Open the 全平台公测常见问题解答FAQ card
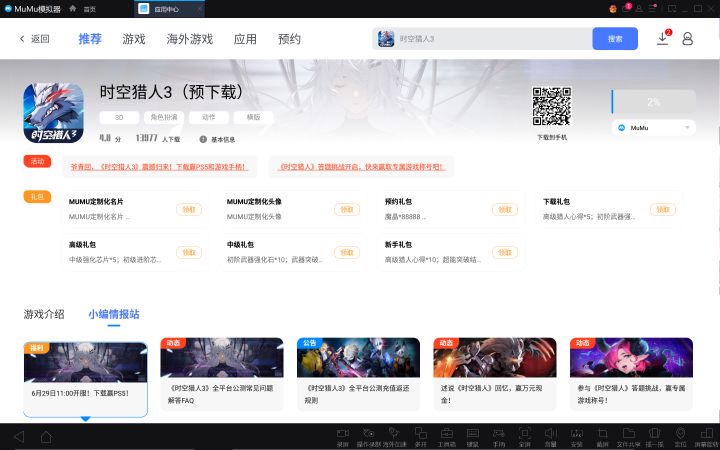The width and height of the screenshot is (720, 450). (x=222, y=374)
